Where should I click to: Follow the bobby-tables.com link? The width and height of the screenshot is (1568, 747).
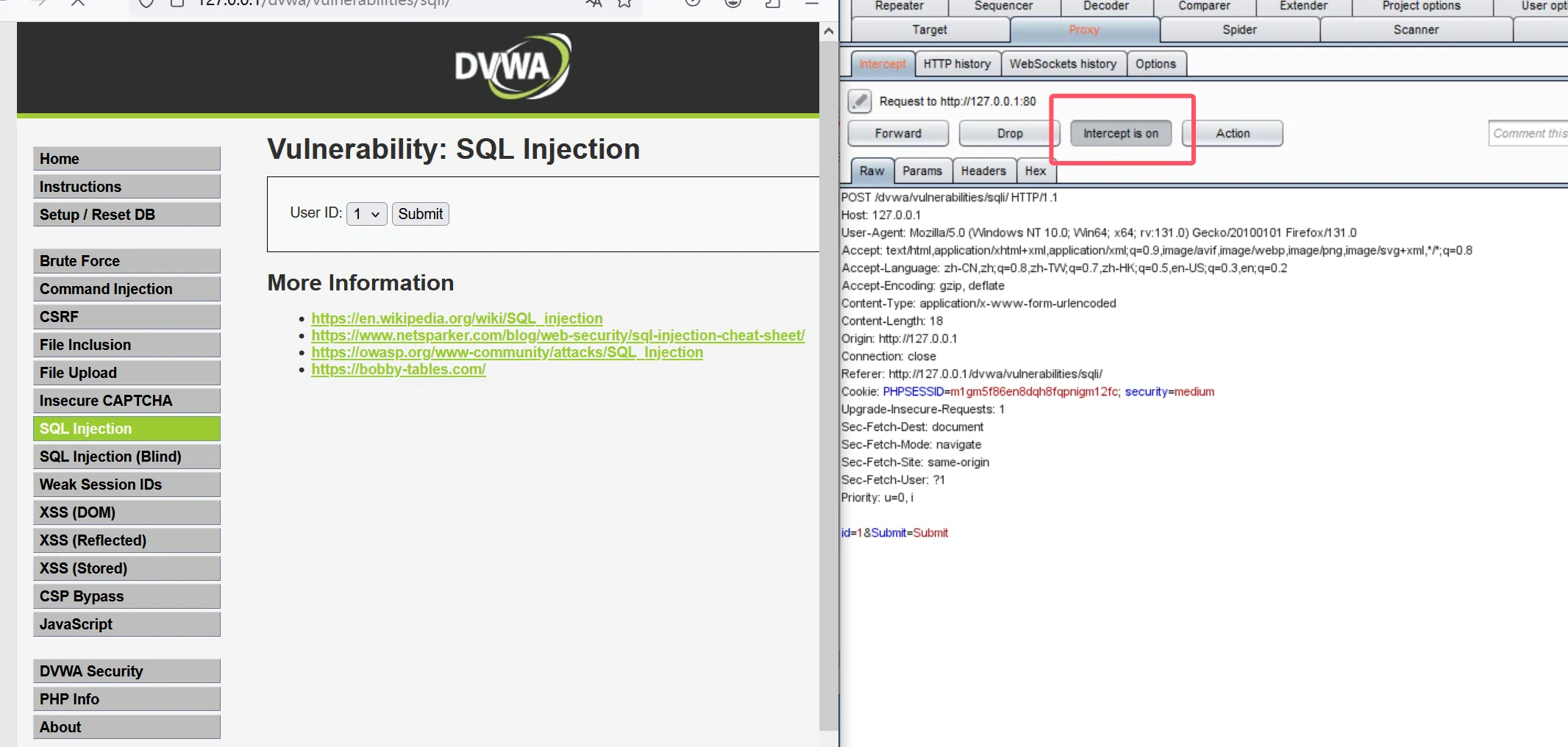click(398, 369)
